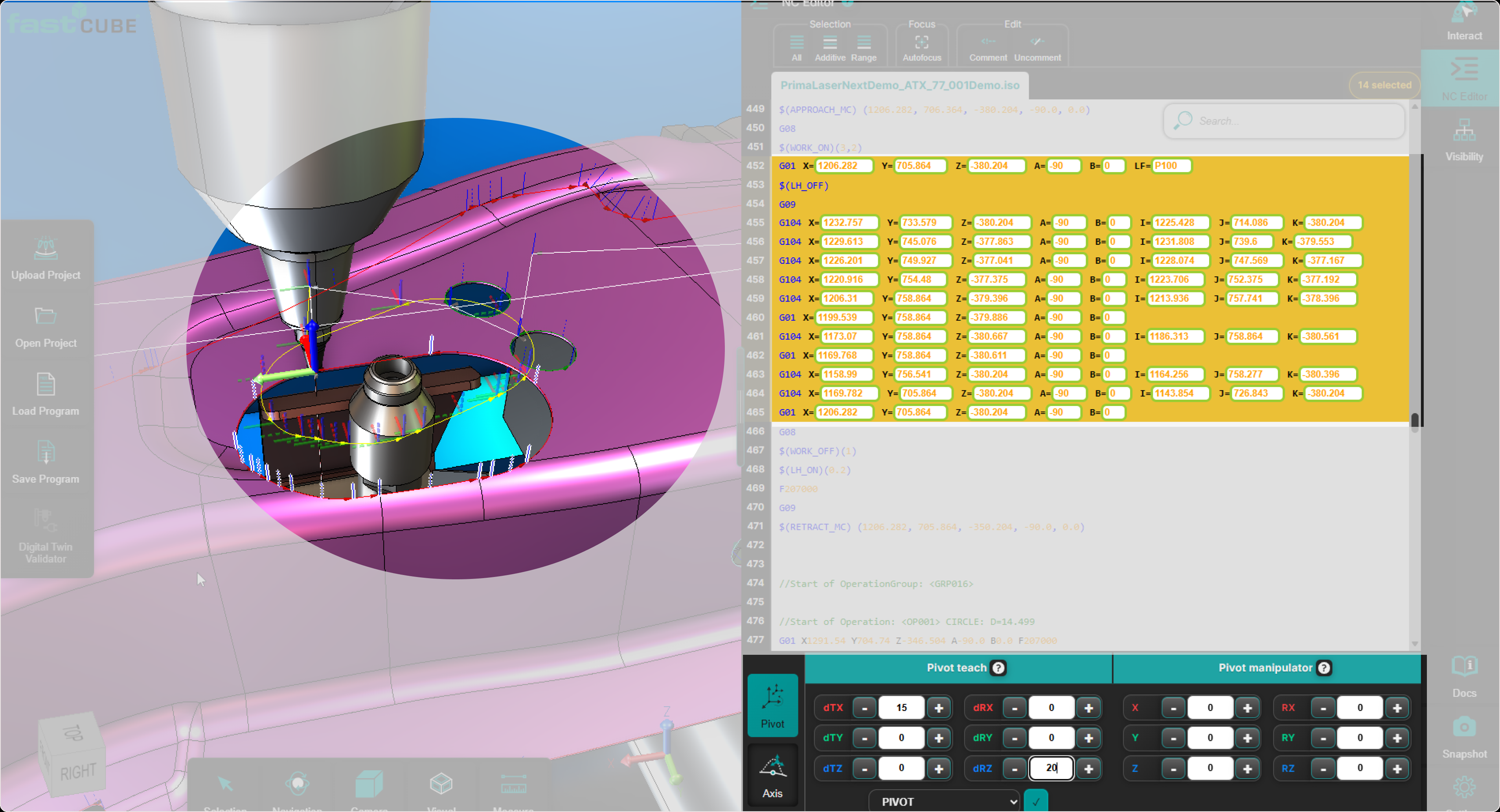The image size is (1500, 812).
Task: Select line 466 G08
Action: coord(787,432)
